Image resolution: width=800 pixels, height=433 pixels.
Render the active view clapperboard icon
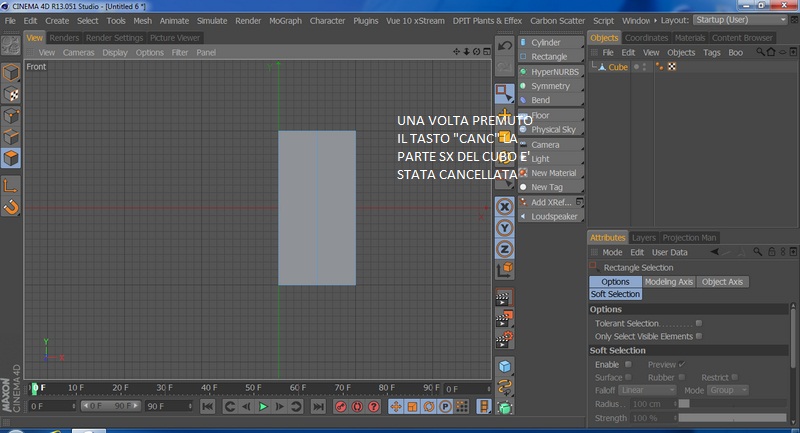(504, 298)
